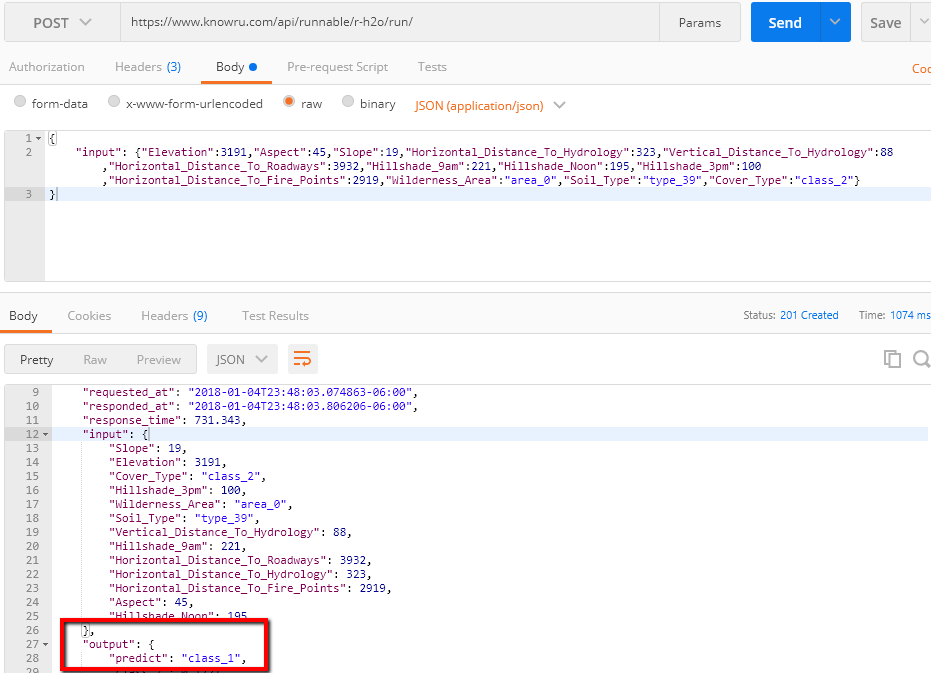Open the Test Results tab
The width and height of the screenshot is (931, 673).
(x=275, y=315)
